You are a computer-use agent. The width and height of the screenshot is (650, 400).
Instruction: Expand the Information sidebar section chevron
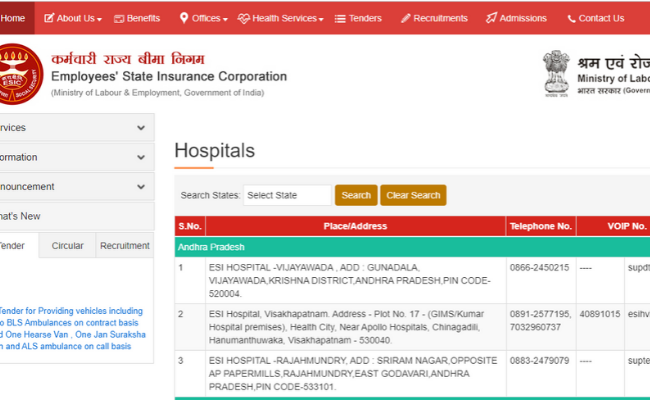[141, 157]
